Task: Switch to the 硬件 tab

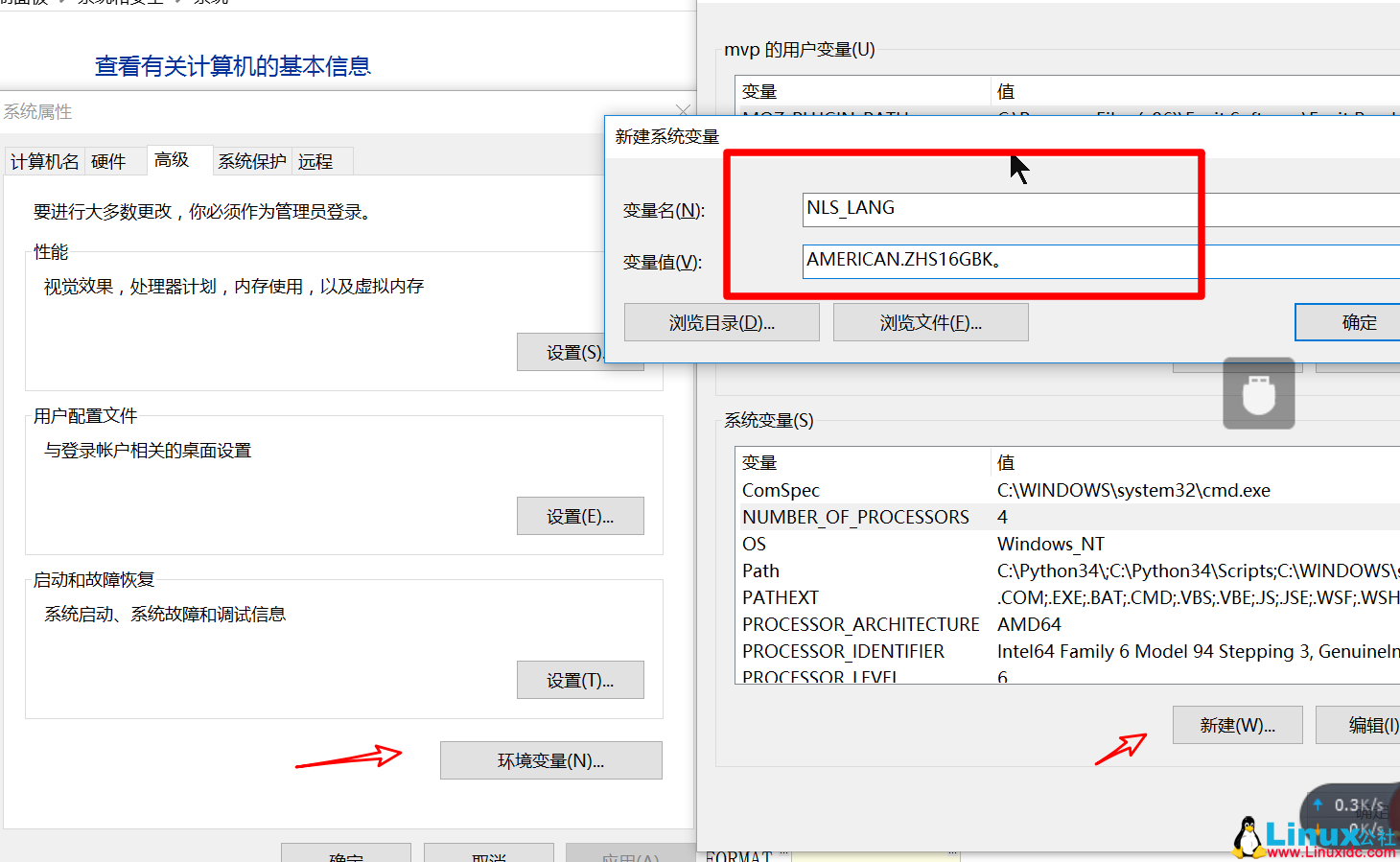Action: pyautogui.click(x=108, y=160)
